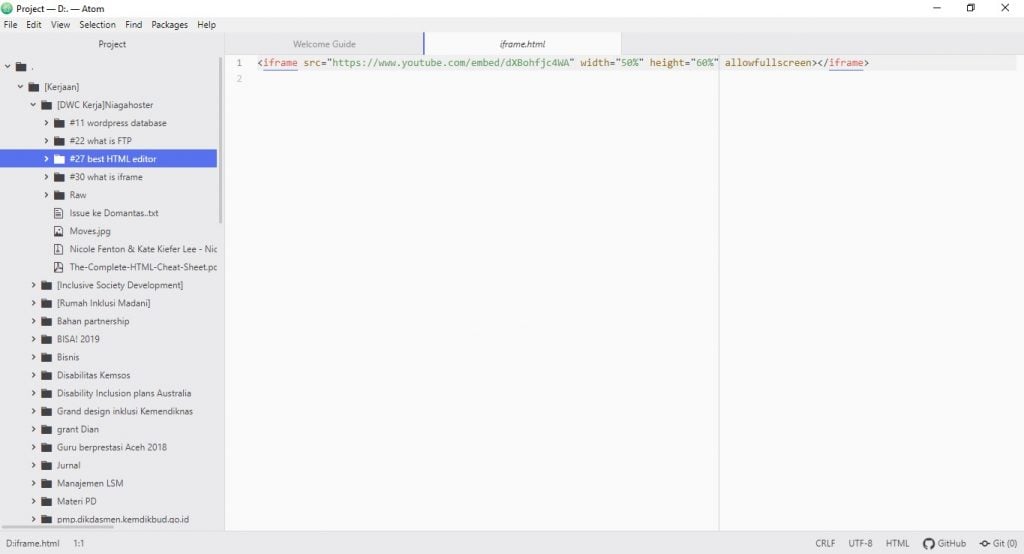This screenshot has width=1024, height=554.
Task: Click the root project folder icon
Action: pos(21,67)
